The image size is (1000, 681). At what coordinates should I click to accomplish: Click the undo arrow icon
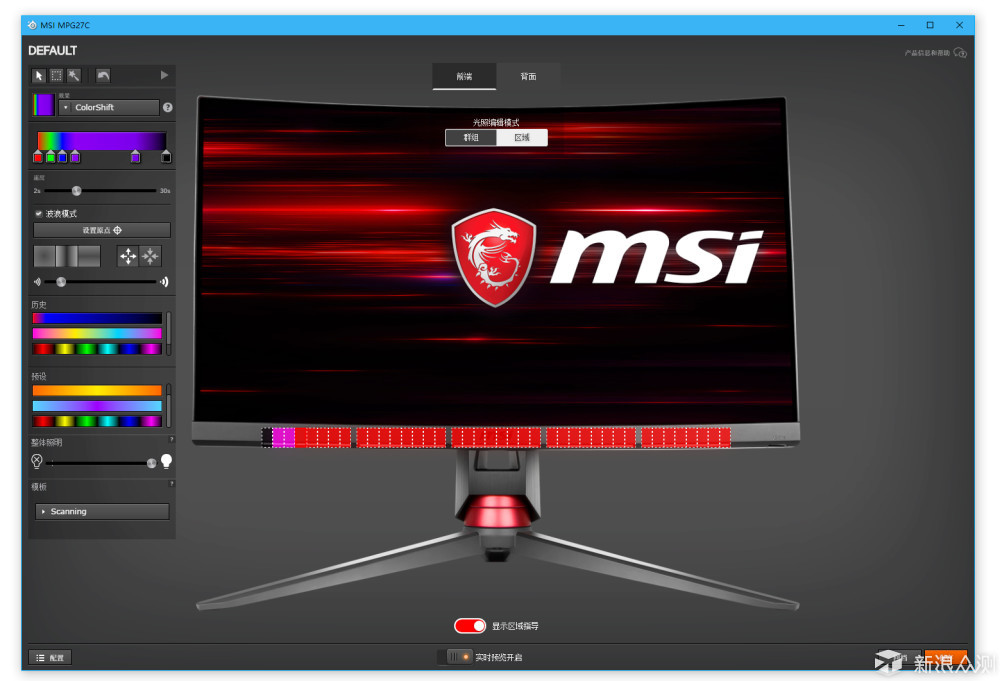point(103,75)
